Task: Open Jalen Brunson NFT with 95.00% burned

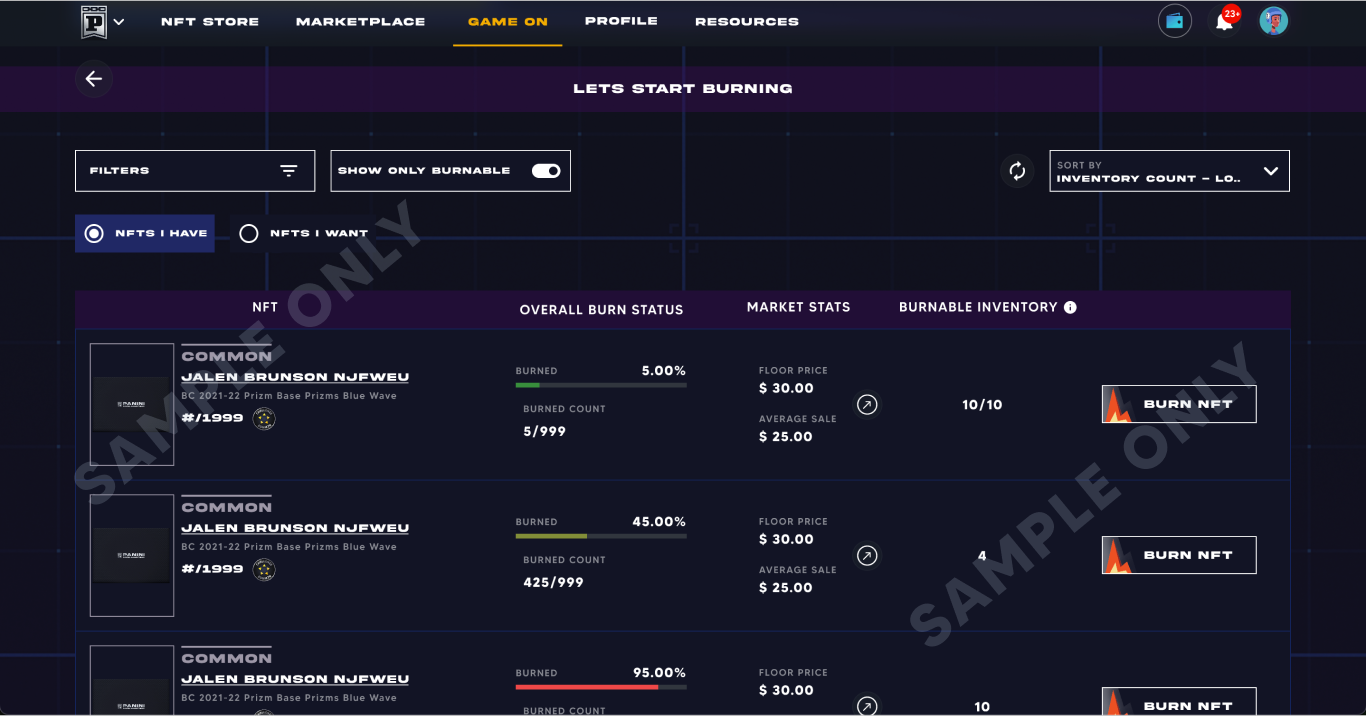Action: tap(295, 679)
